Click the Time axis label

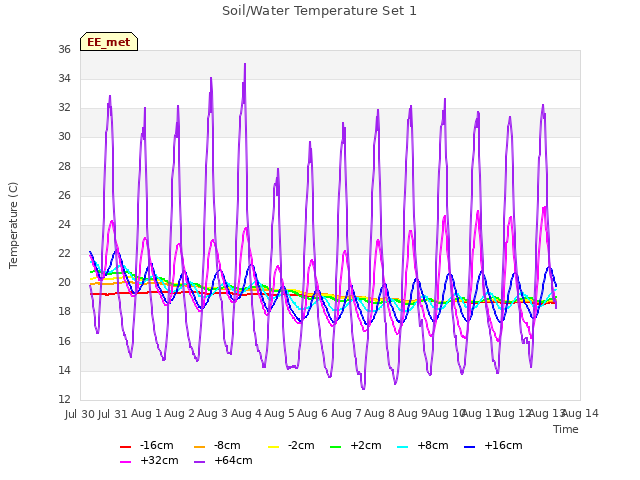pyautogui.click(x=566, y=429)
